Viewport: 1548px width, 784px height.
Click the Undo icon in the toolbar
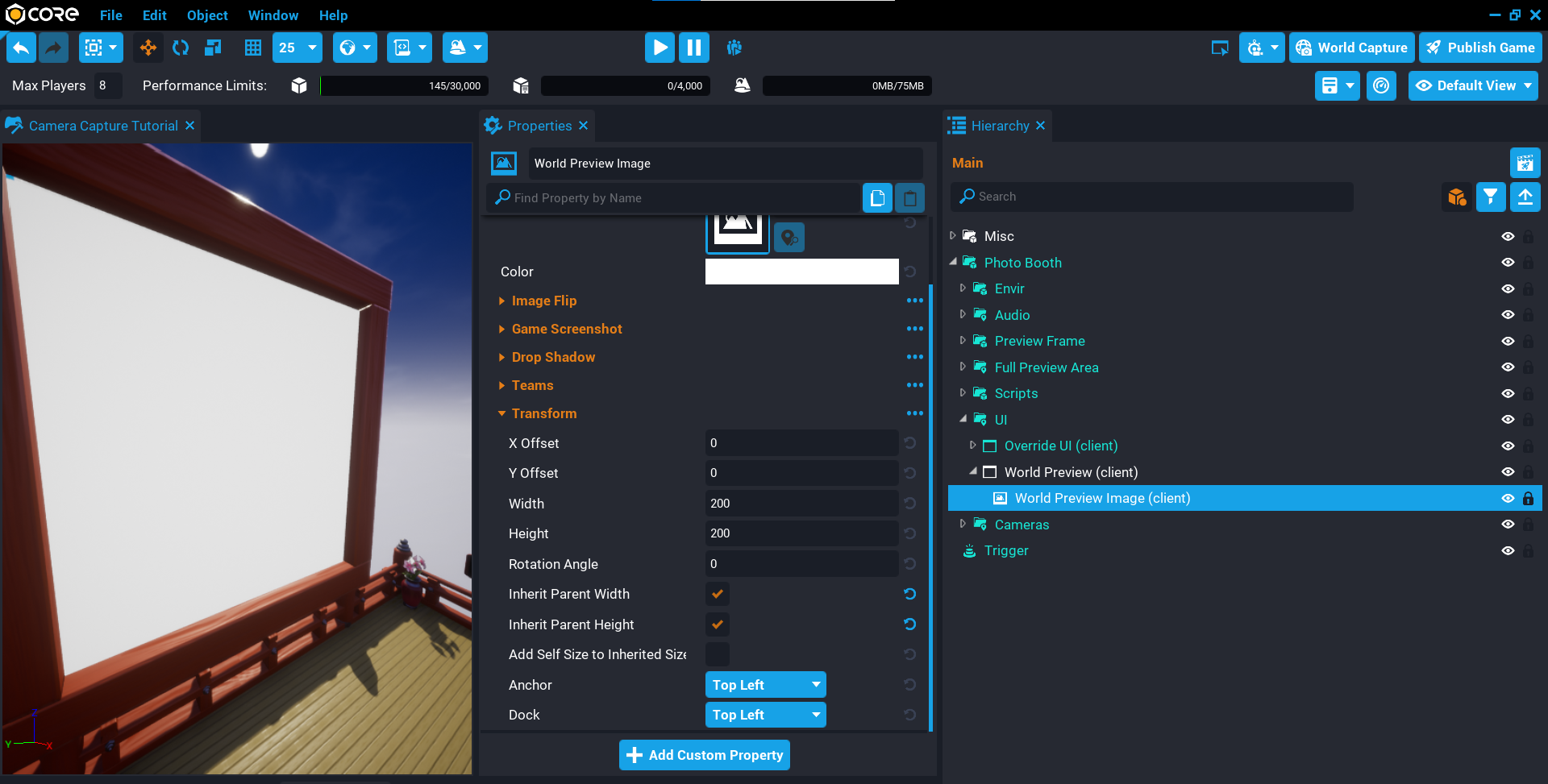coord(21,48)
